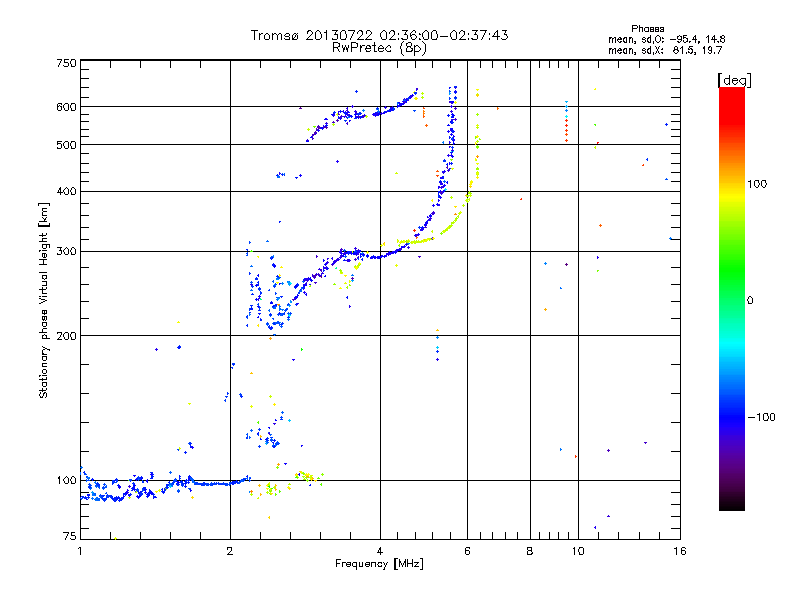Viewport: 800px width, 600px height.
Task: Click the colorbar tick label '-100'
Action: pyautogui.click(x=762, y=417)
